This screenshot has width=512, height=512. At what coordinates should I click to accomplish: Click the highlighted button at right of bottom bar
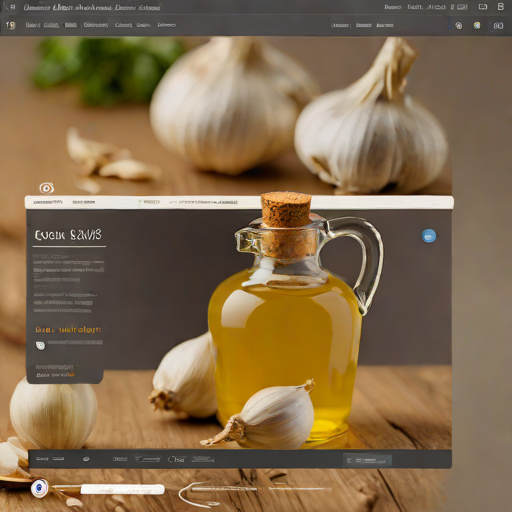coord(367,461)
